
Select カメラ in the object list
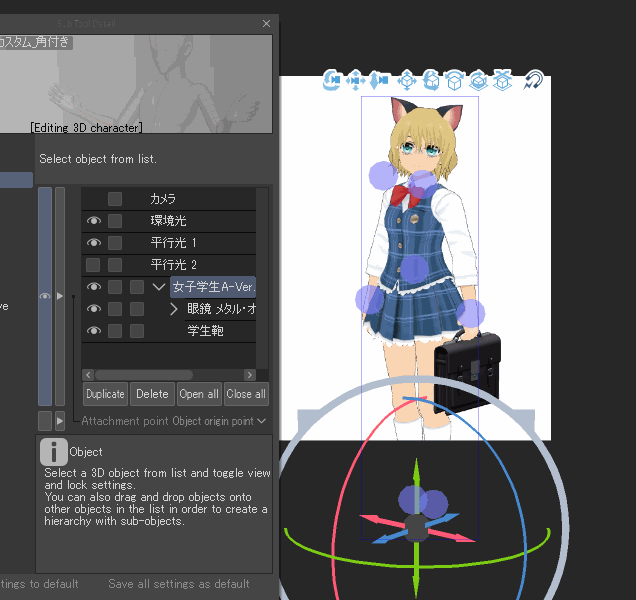[x=163, y=199]
